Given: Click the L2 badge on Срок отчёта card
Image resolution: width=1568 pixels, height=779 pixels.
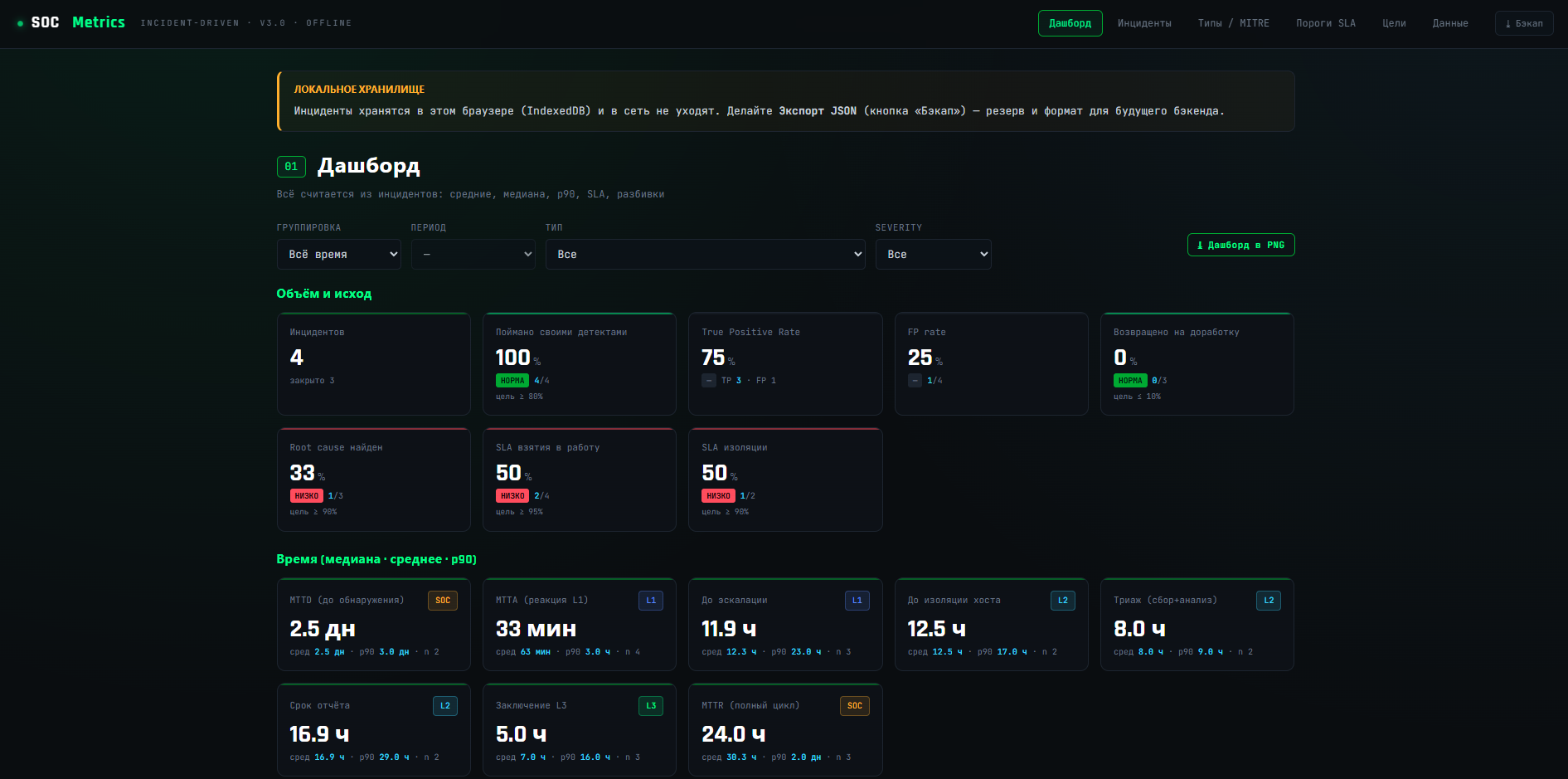Looking at the screenshot, I should click(x=445, y=705).
